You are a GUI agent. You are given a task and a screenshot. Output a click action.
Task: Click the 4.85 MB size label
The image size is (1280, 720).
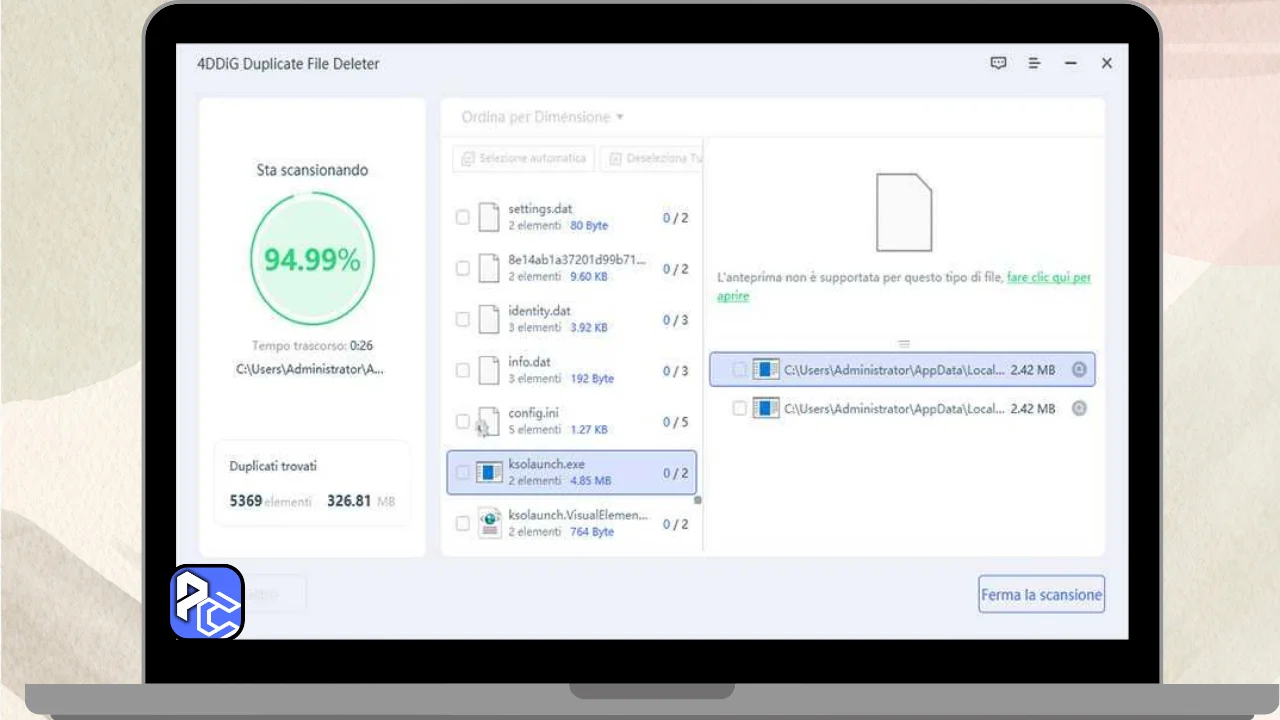click(x=590, y=481)
